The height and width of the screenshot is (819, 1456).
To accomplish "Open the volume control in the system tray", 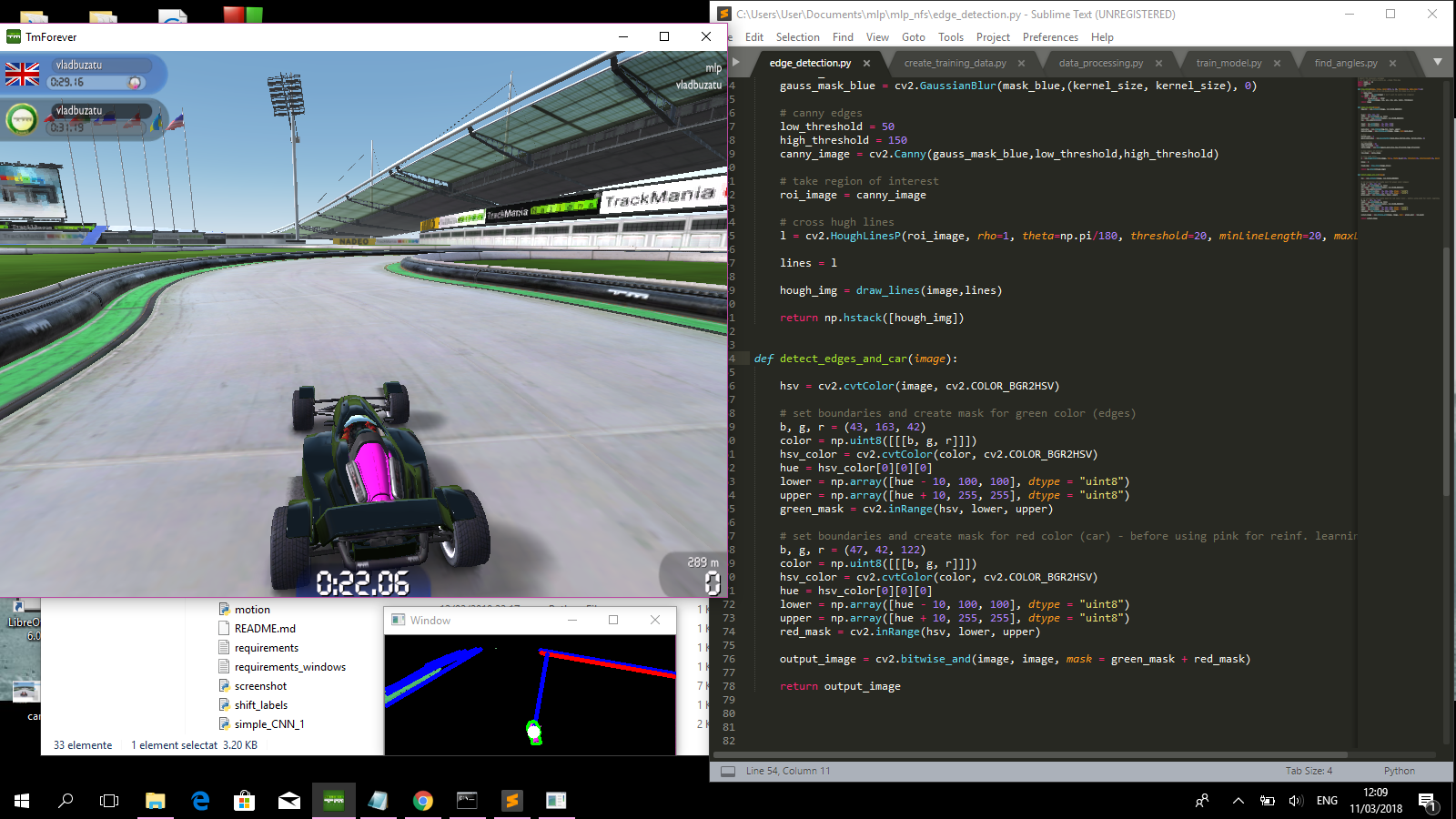I will point(1296,801).
